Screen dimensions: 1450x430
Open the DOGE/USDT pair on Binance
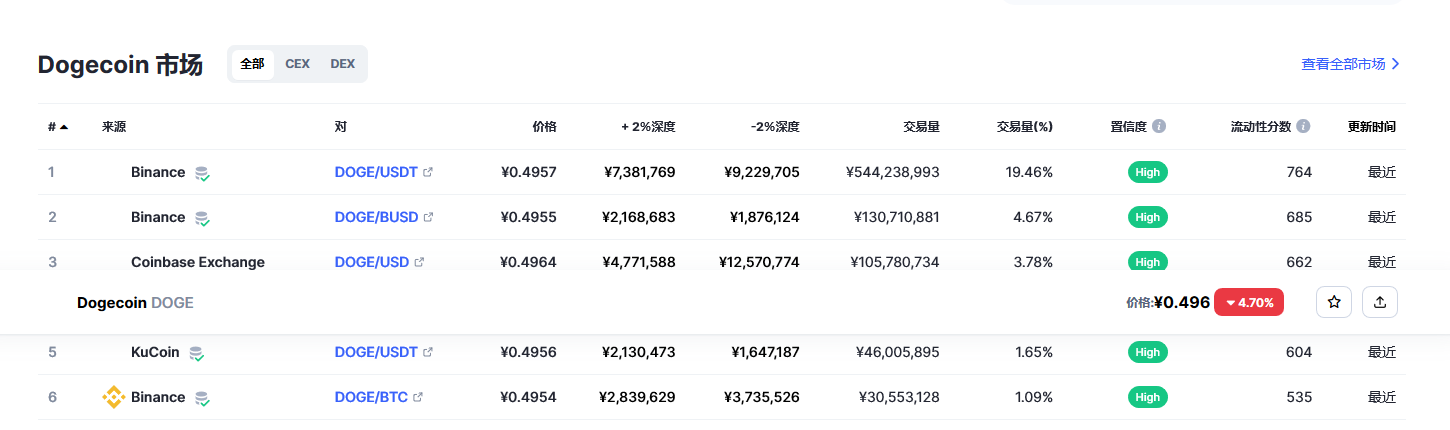(376, 172)
